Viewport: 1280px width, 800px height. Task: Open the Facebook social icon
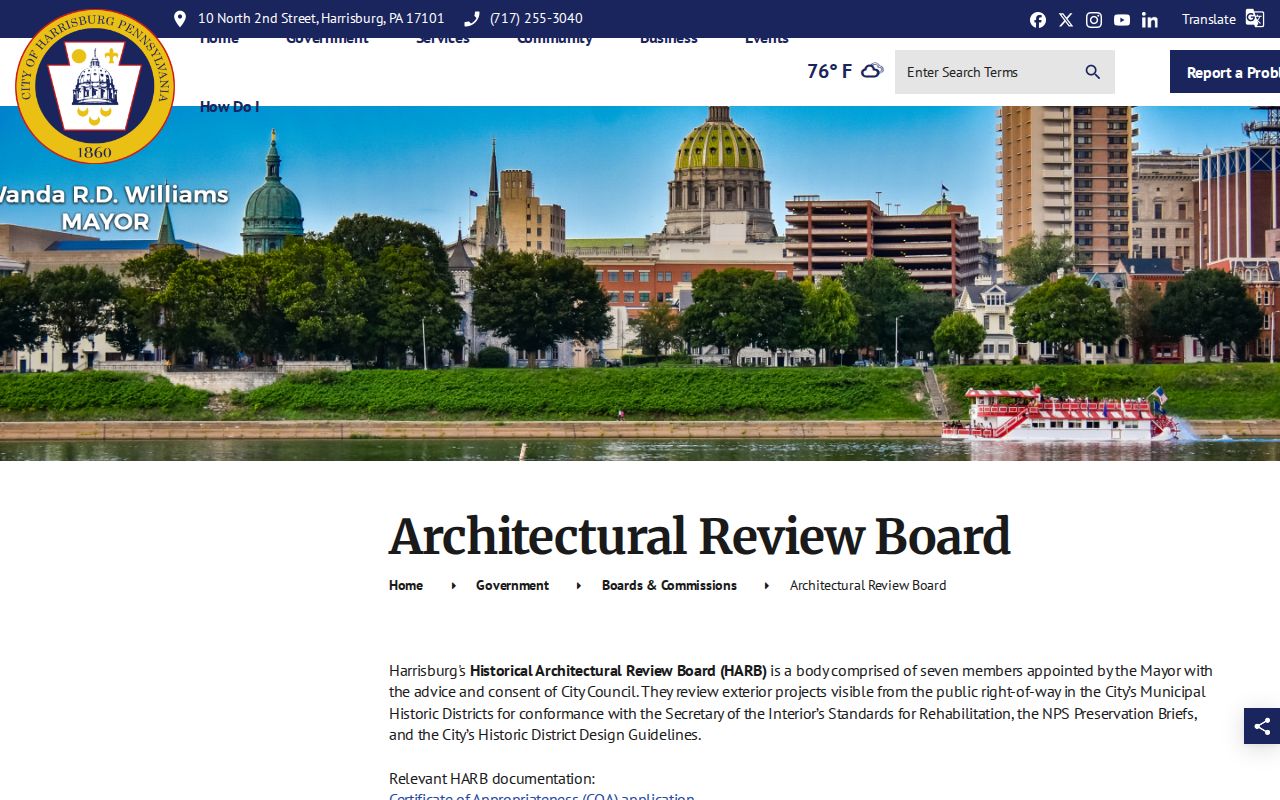point(1038,20)
